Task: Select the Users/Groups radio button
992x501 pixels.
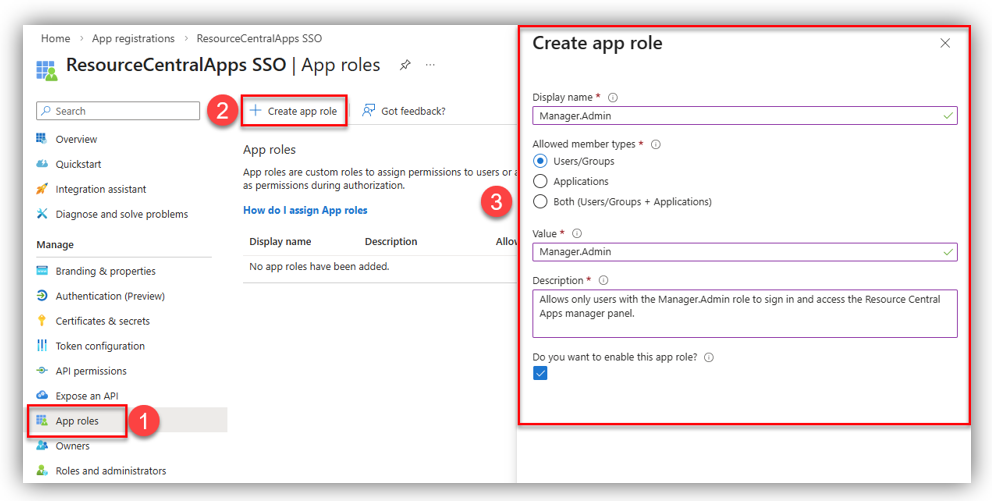Action: [541, 161]
